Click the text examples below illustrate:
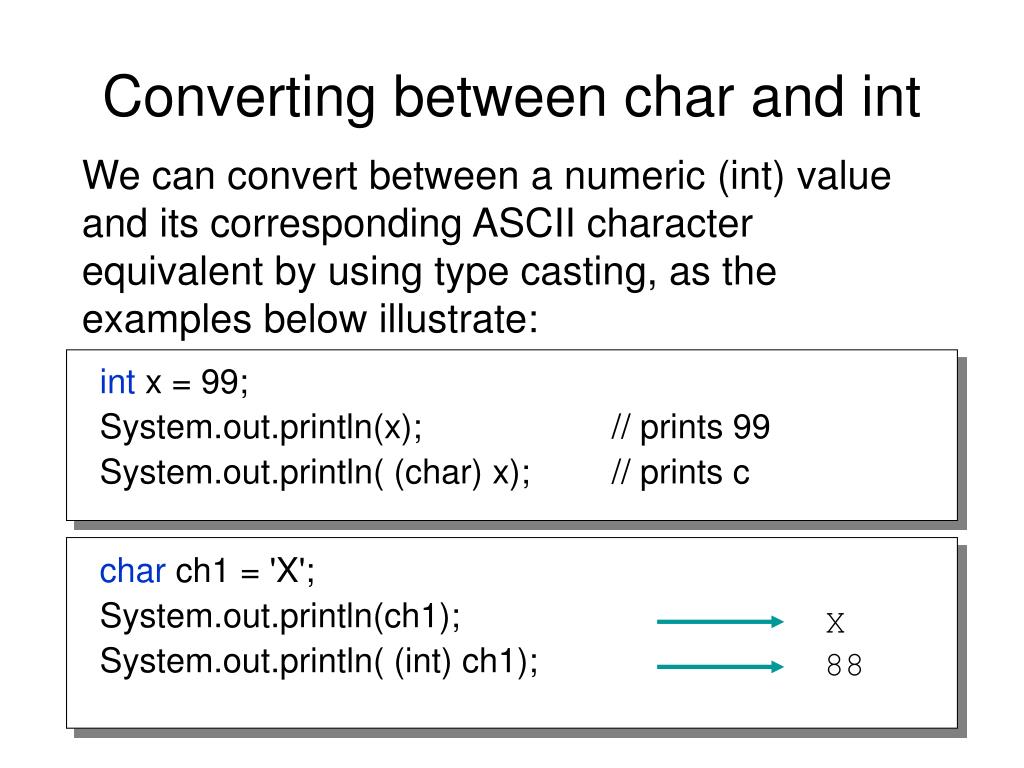 [x=310, y=319]
